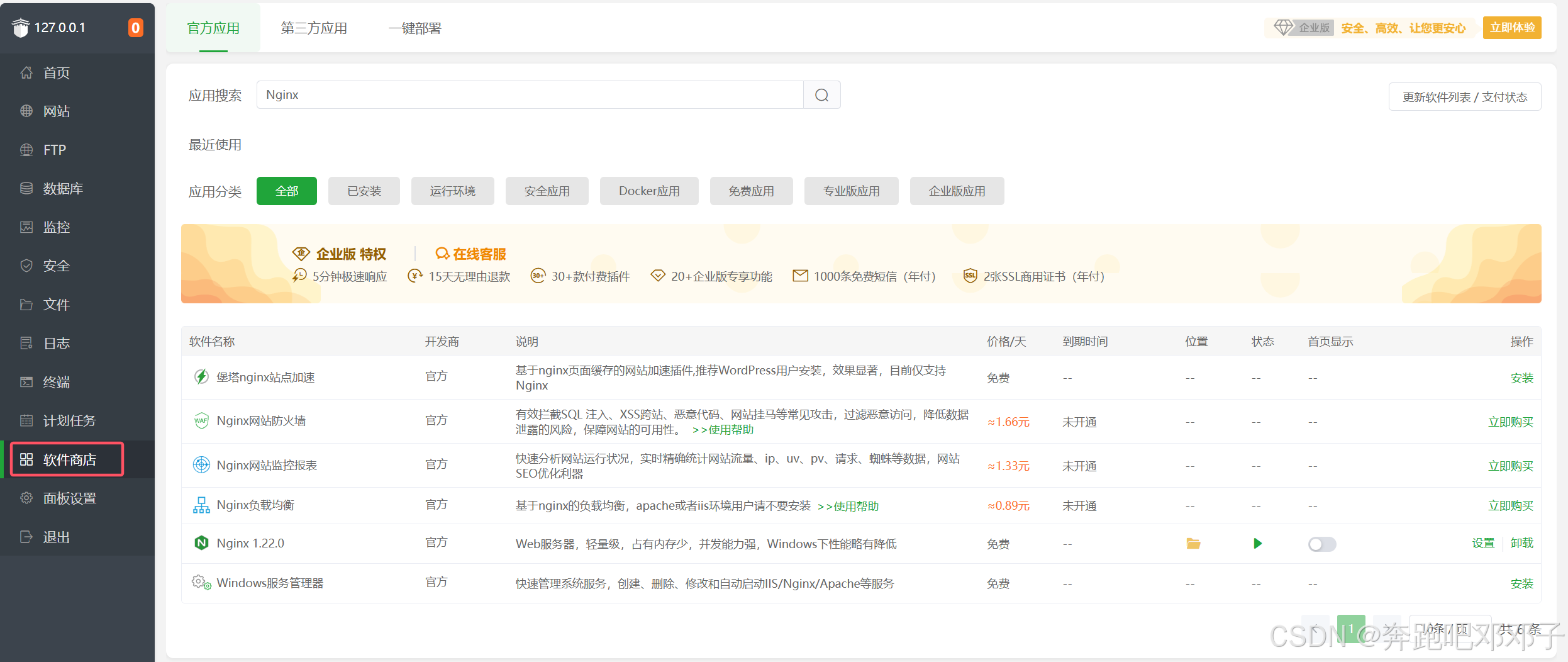Open Nginx install folder location icon
The image size is (1568, 662).
[x=1193, y=544]
